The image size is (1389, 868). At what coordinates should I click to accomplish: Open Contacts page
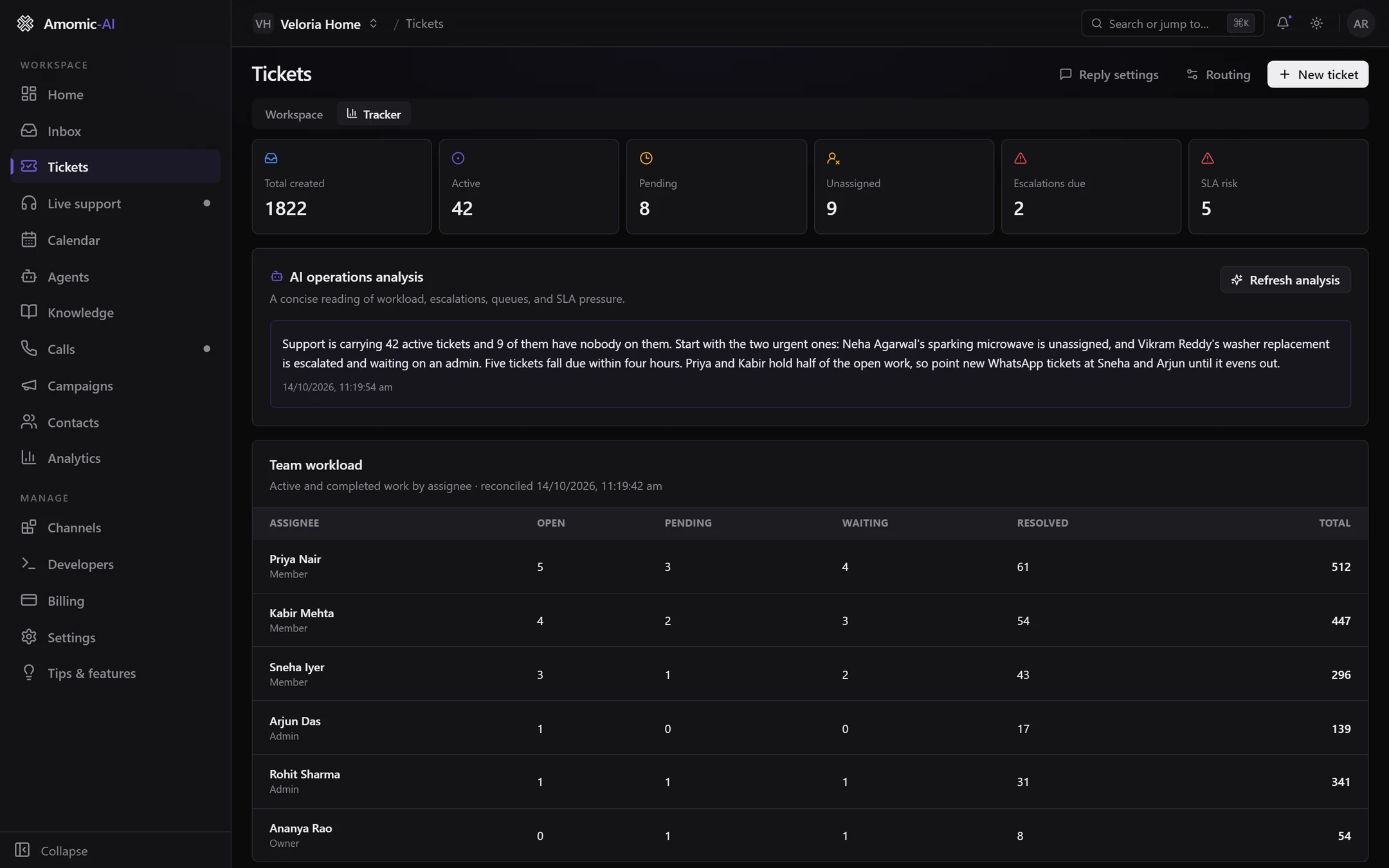(x=116, y=422)
